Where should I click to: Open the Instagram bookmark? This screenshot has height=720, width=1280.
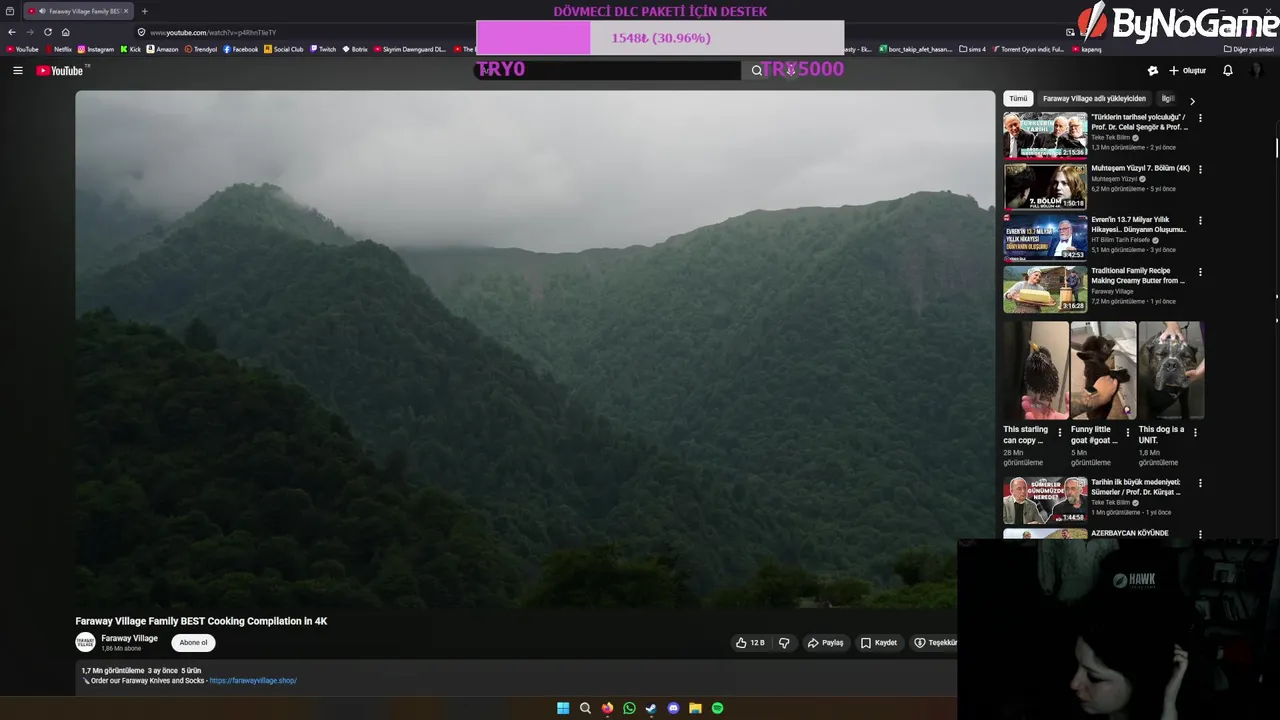(x=96, y=49)
